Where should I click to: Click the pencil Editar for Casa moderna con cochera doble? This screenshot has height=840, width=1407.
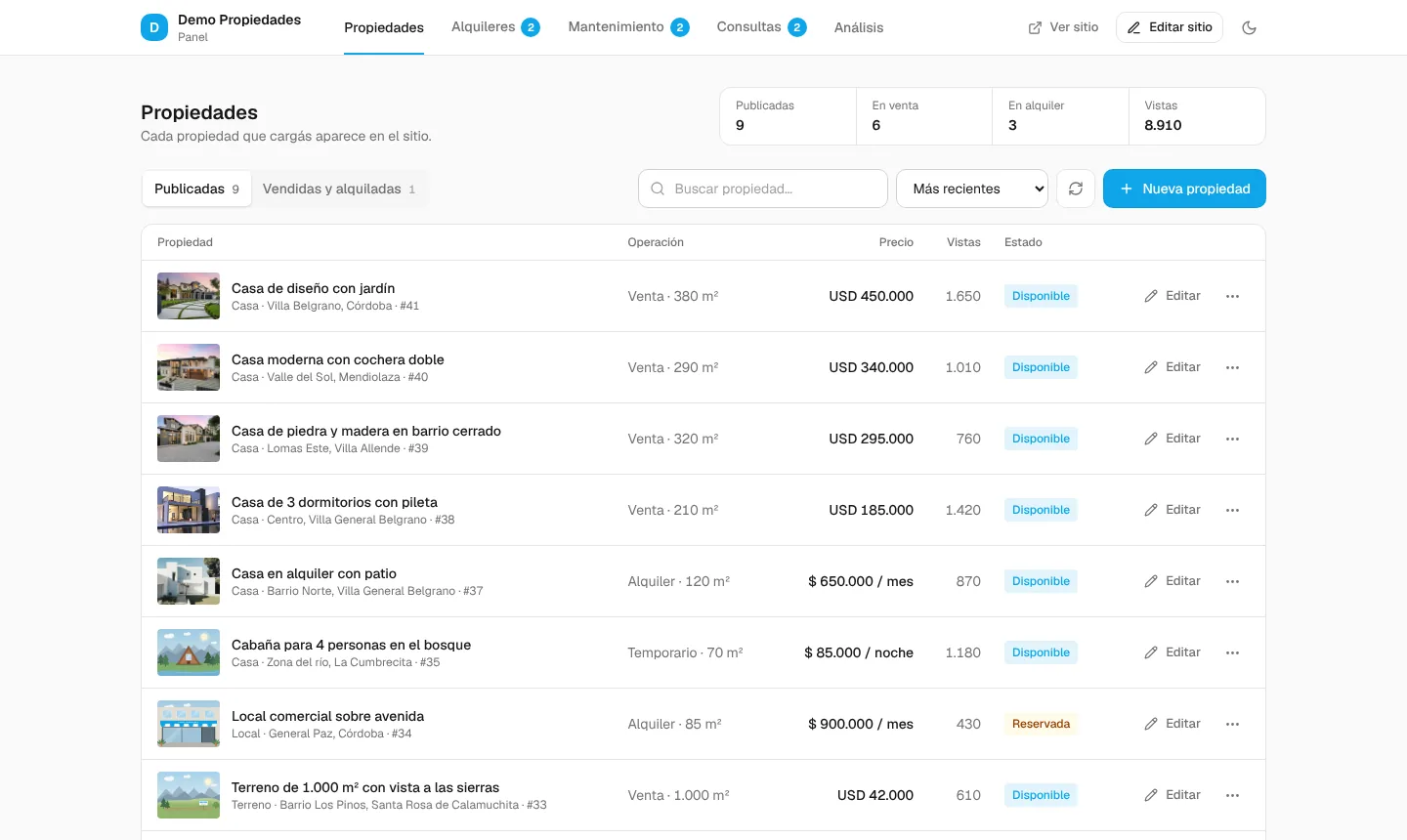[1172, 367]
